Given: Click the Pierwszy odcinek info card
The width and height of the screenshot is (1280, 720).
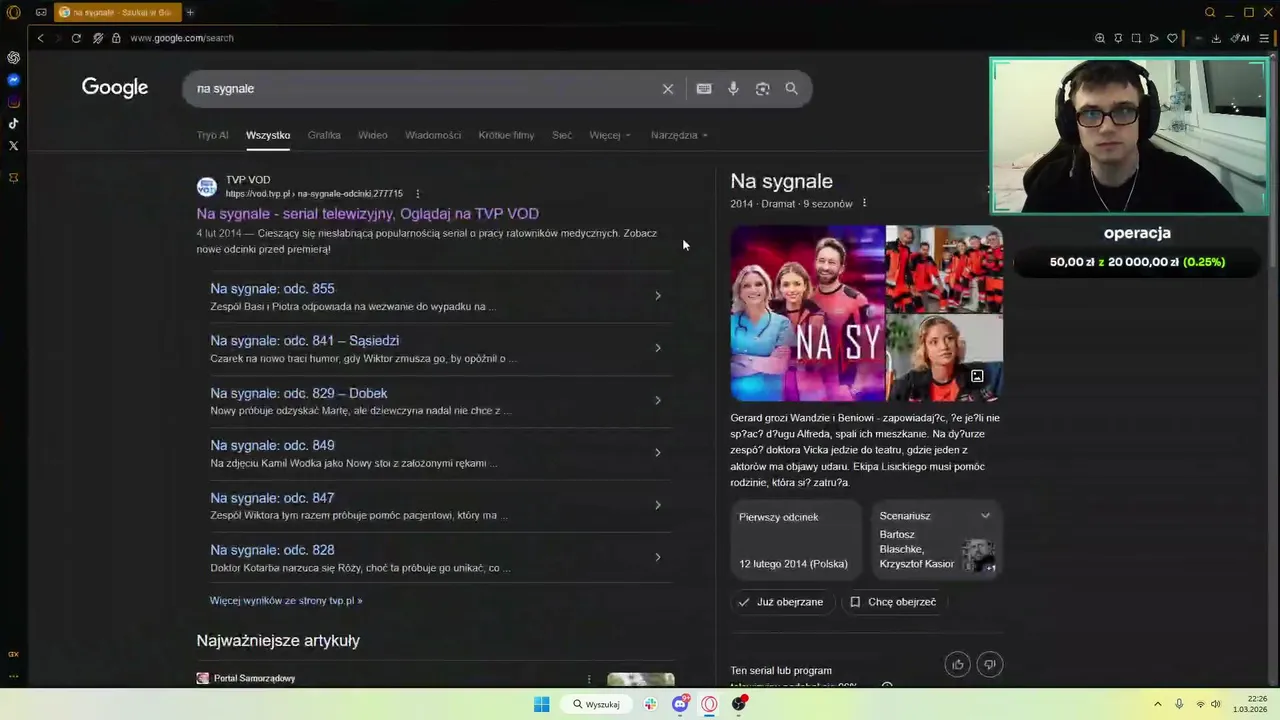Looking at the screenshot, I should point(795,540).
